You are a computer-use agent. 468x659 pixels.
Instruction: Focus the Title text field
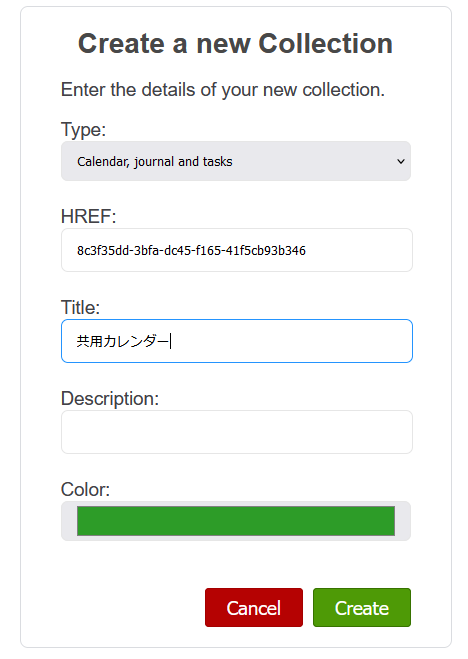pos(237,341)
